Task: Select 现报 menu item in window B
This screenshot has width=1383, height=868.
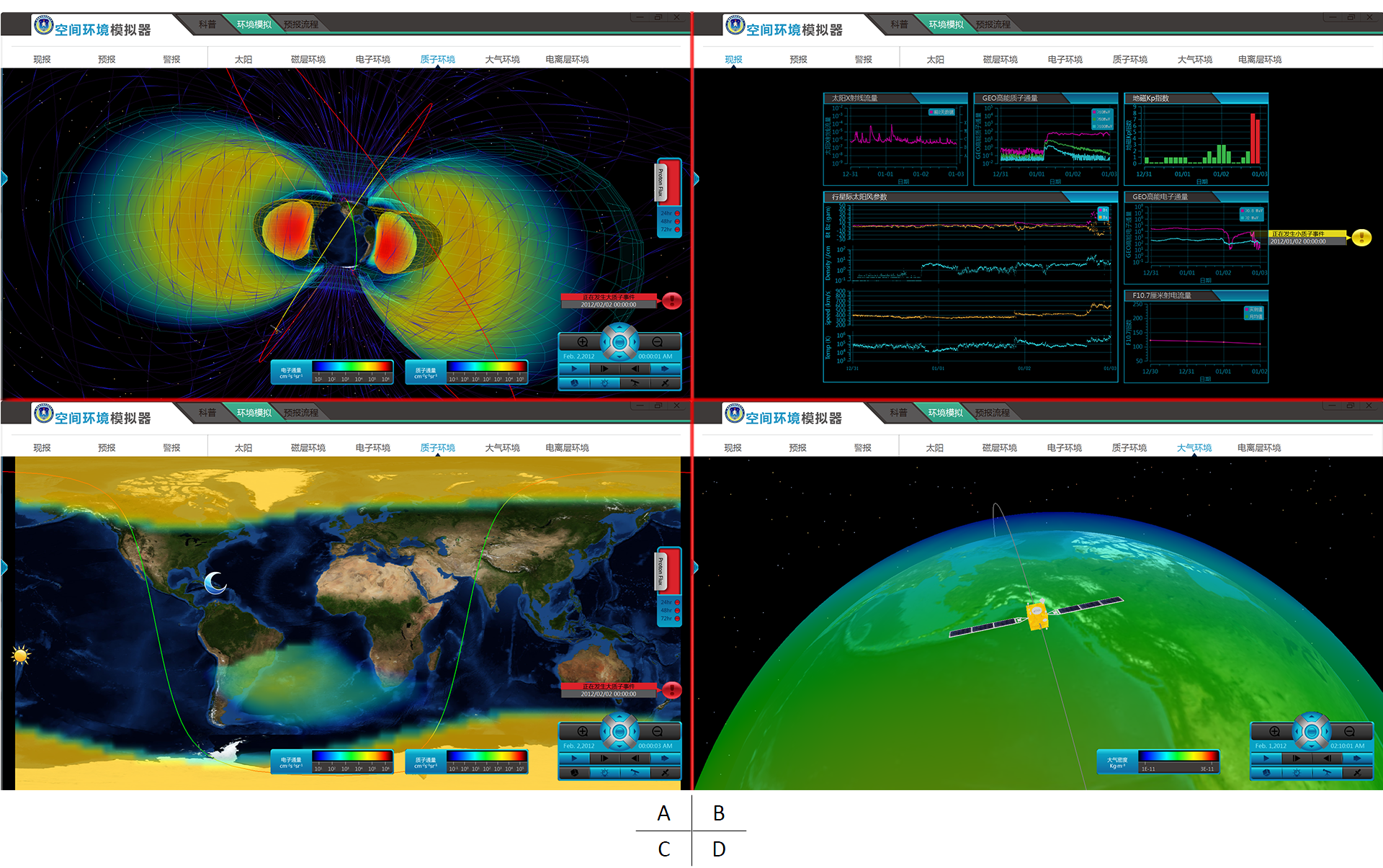Action: (x=733, y=59)
